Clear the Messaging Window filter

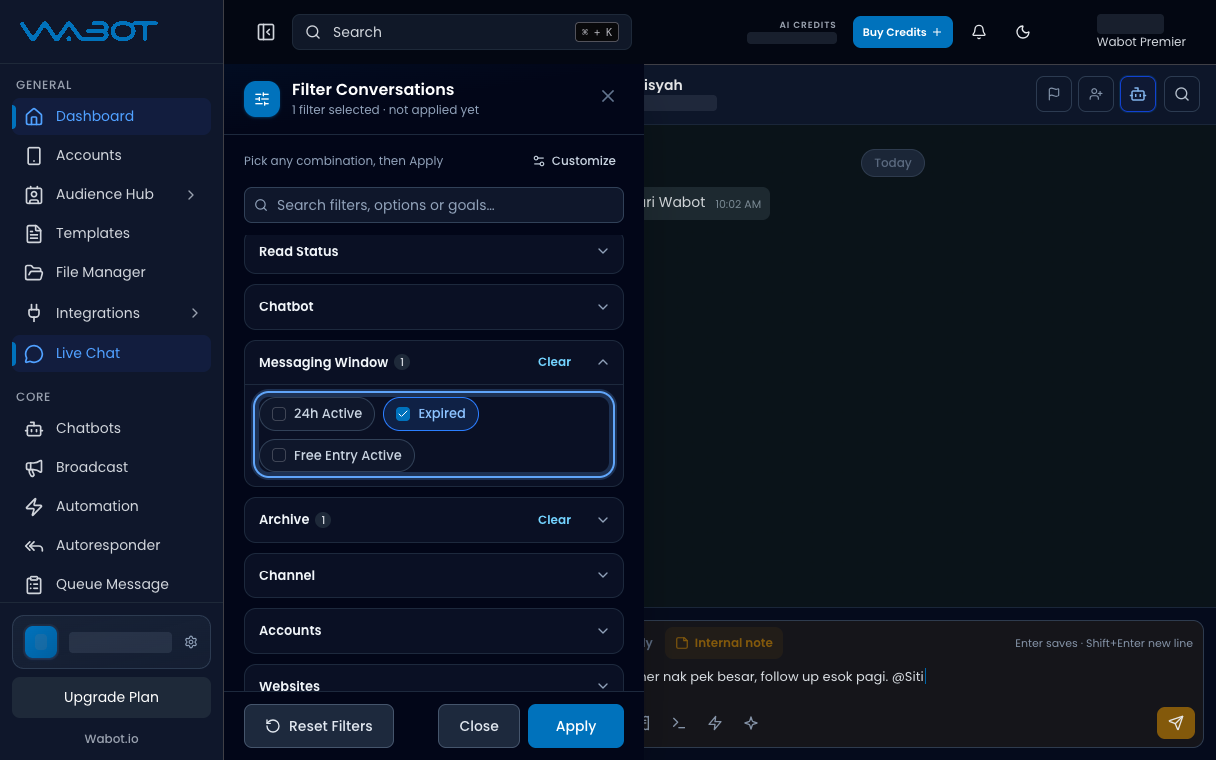(x=554, y=362)
